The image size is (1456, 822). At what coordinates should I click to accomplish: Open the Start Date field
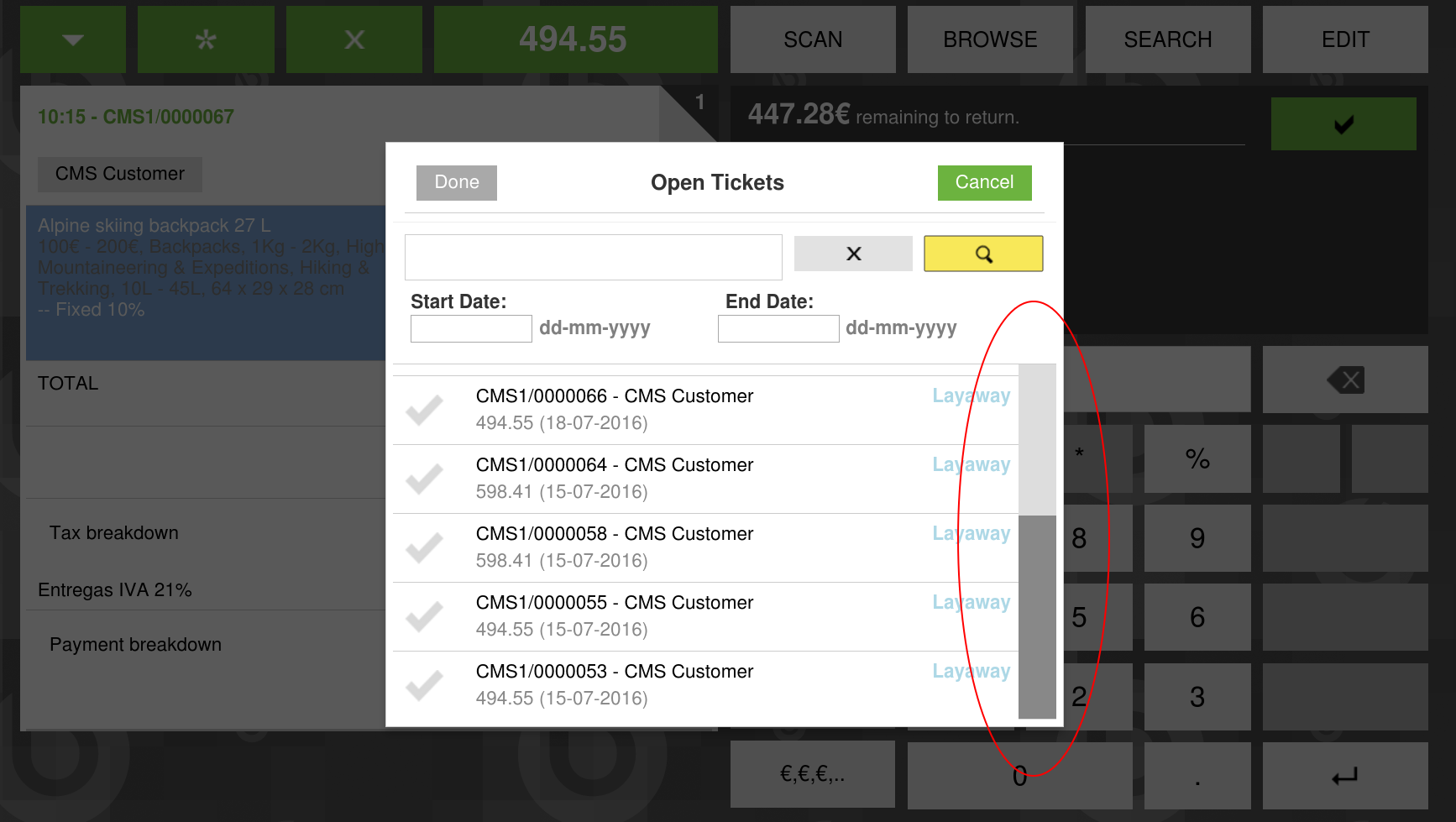tap(470, 328)
